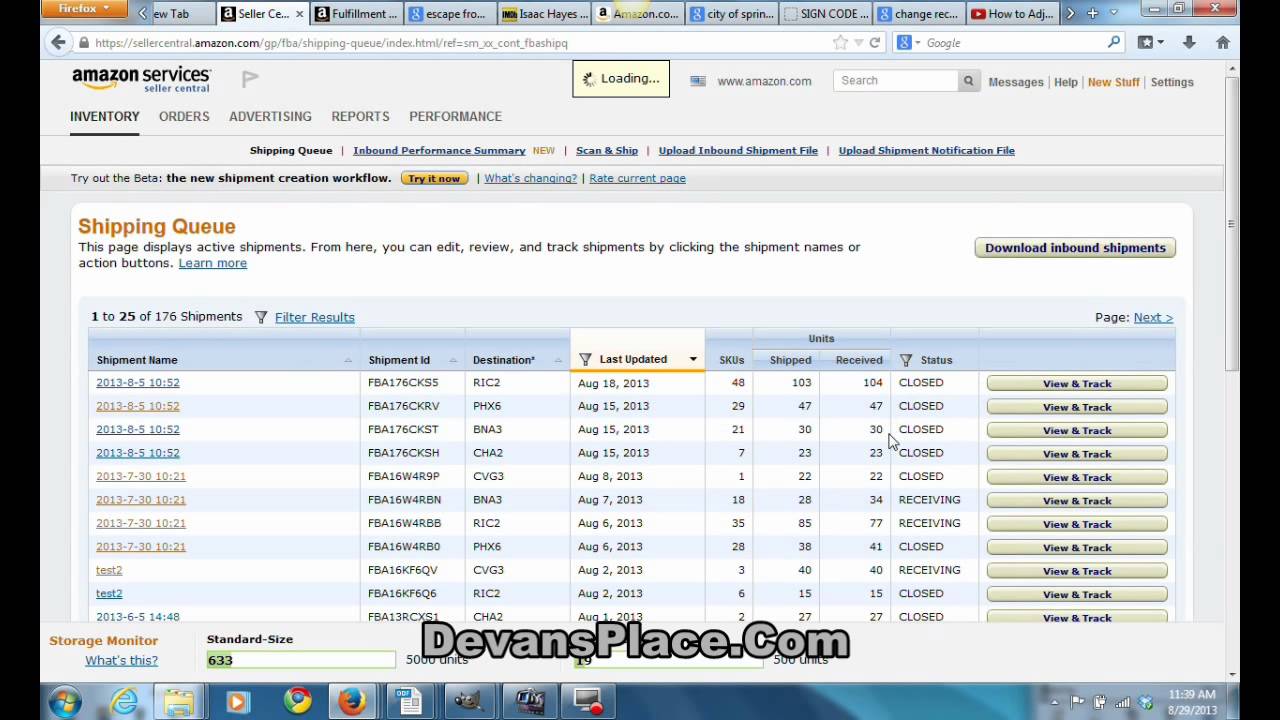Click View & Track for FBA176CKS5
The image size is (1280, 720).
click(1077, 383)
